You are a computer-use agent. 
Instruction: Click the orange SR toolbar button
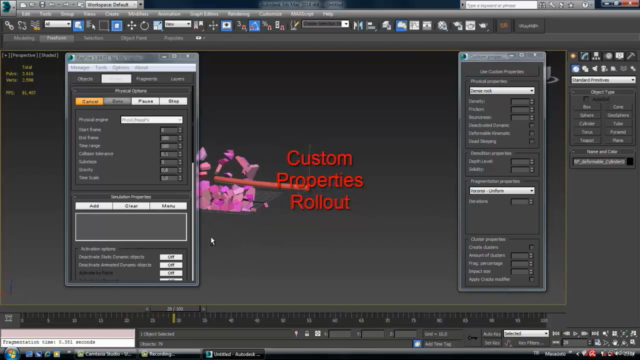coord(504,26)
